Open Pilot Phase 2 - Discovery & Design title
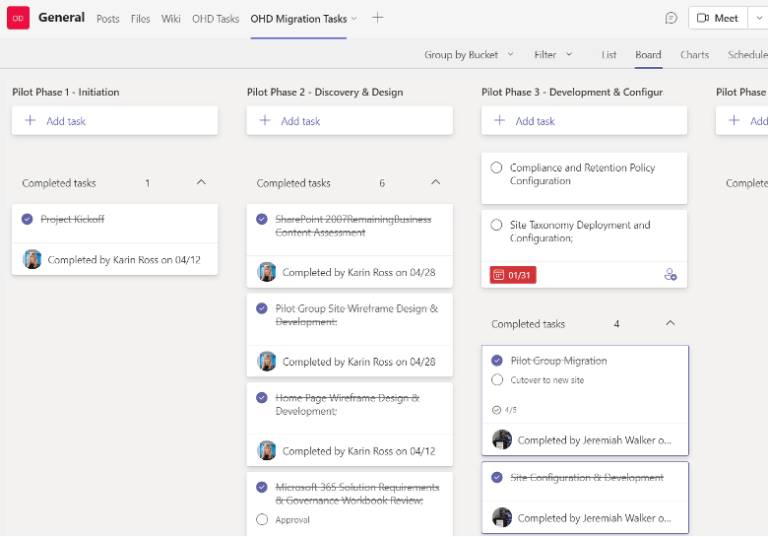 point(325,92)
